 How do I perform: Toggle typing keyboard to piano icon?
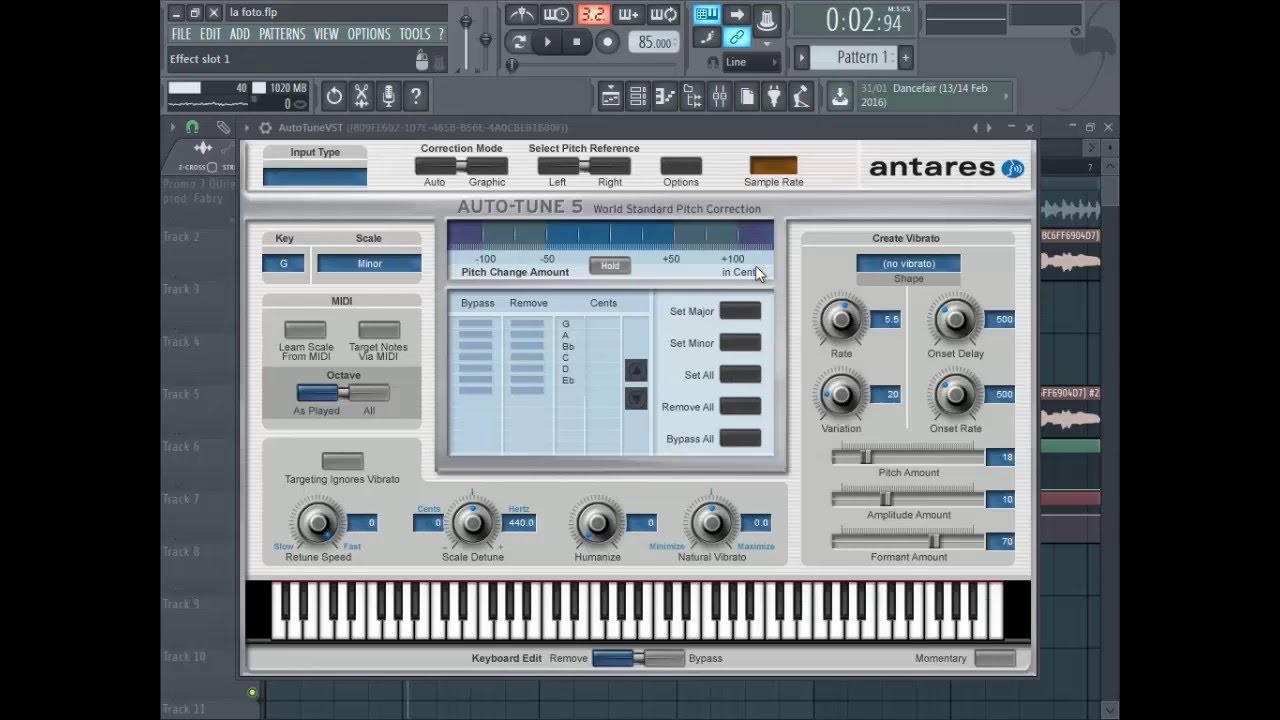707,14
